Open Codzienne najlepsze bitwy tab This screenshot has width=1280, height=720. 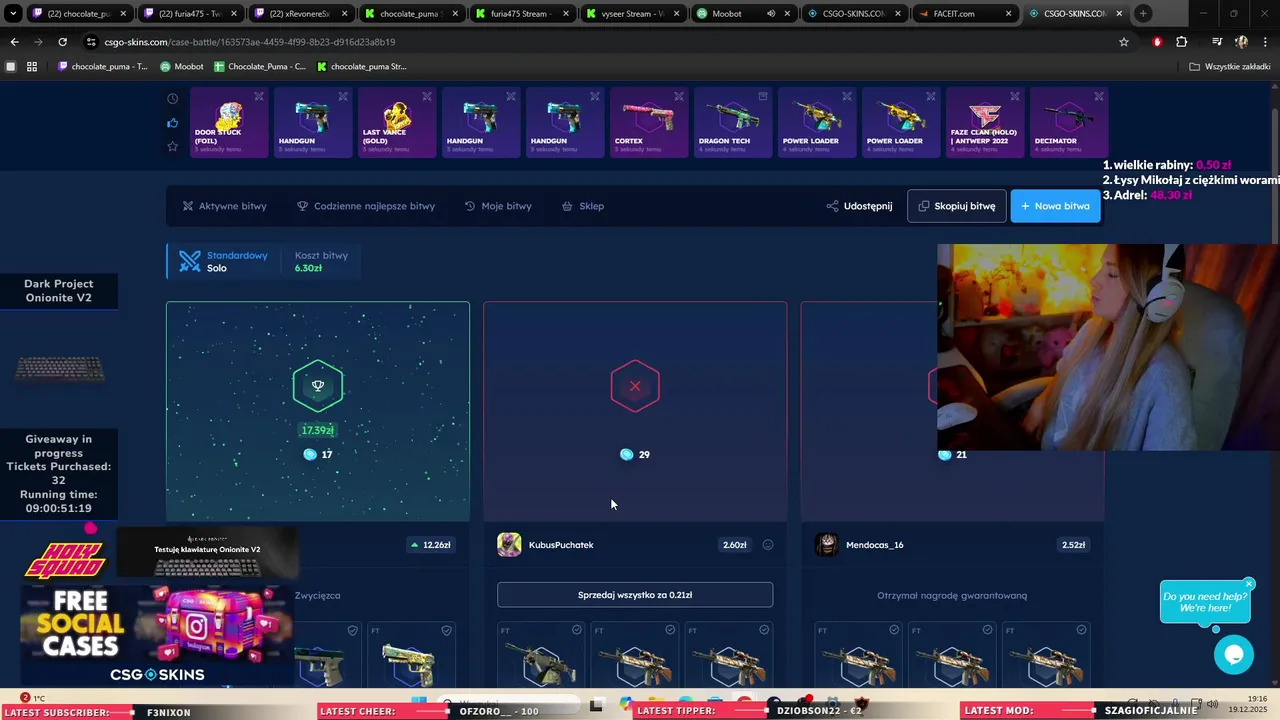[x=366, y=206]
